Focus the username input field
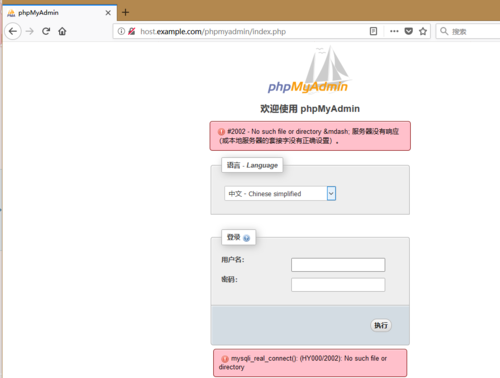 pyautogui.click(x=338, y=265)
